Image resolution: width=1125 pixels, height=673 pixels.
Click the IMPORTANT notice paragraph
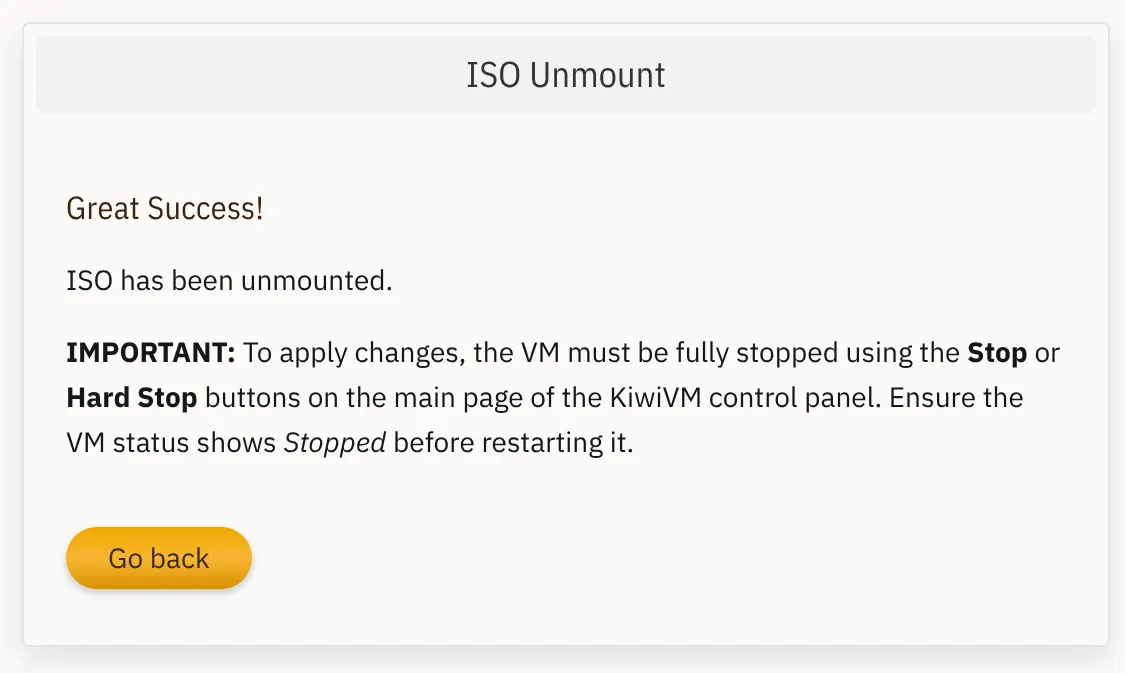tap(560, 397)
